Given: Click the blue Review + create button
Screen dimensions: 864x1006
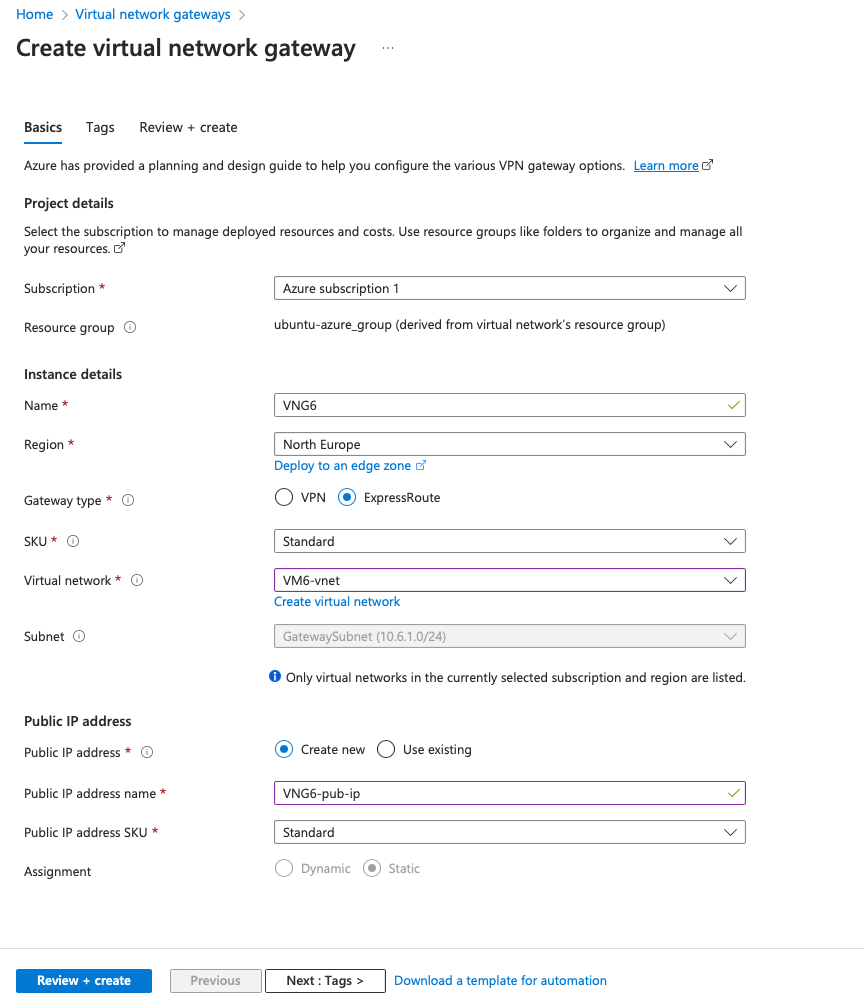Looking at the screenshot, I should [84, 980].
